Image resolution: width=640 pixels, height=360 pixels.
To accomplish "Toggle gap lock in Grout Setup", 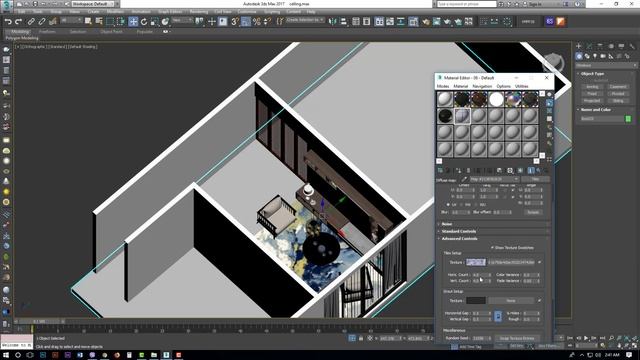I will click(x=498, y=316).
